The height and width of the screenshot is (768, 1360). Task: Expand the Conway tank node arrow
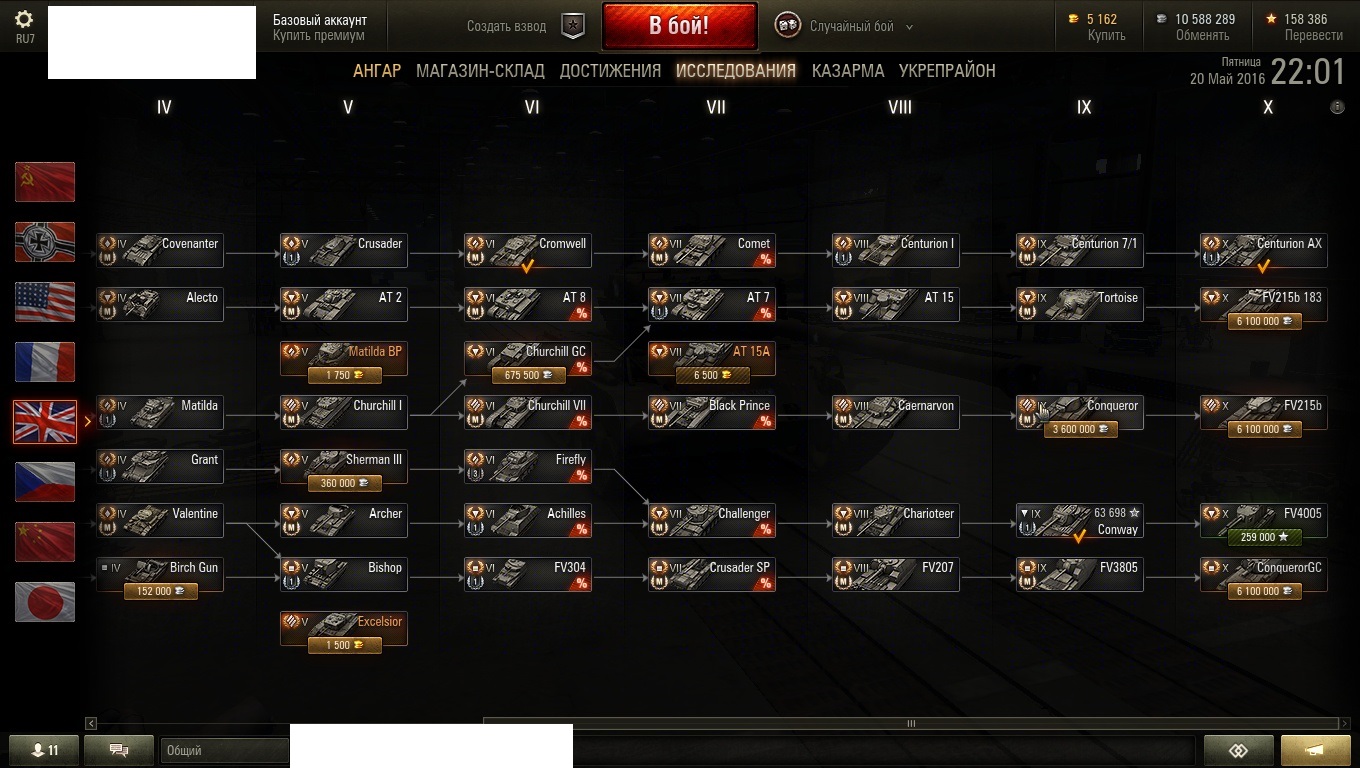[1024, 513]
